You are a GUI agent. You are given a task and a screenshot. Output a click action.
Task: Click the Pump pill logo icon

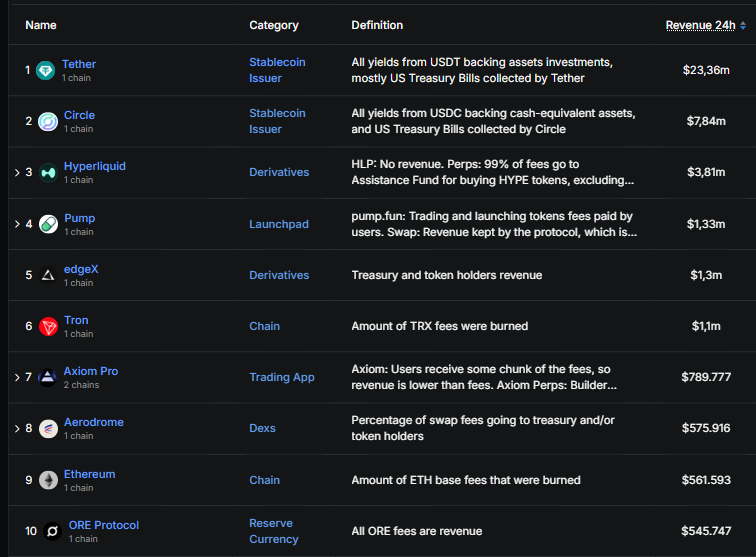coord(48,224)
